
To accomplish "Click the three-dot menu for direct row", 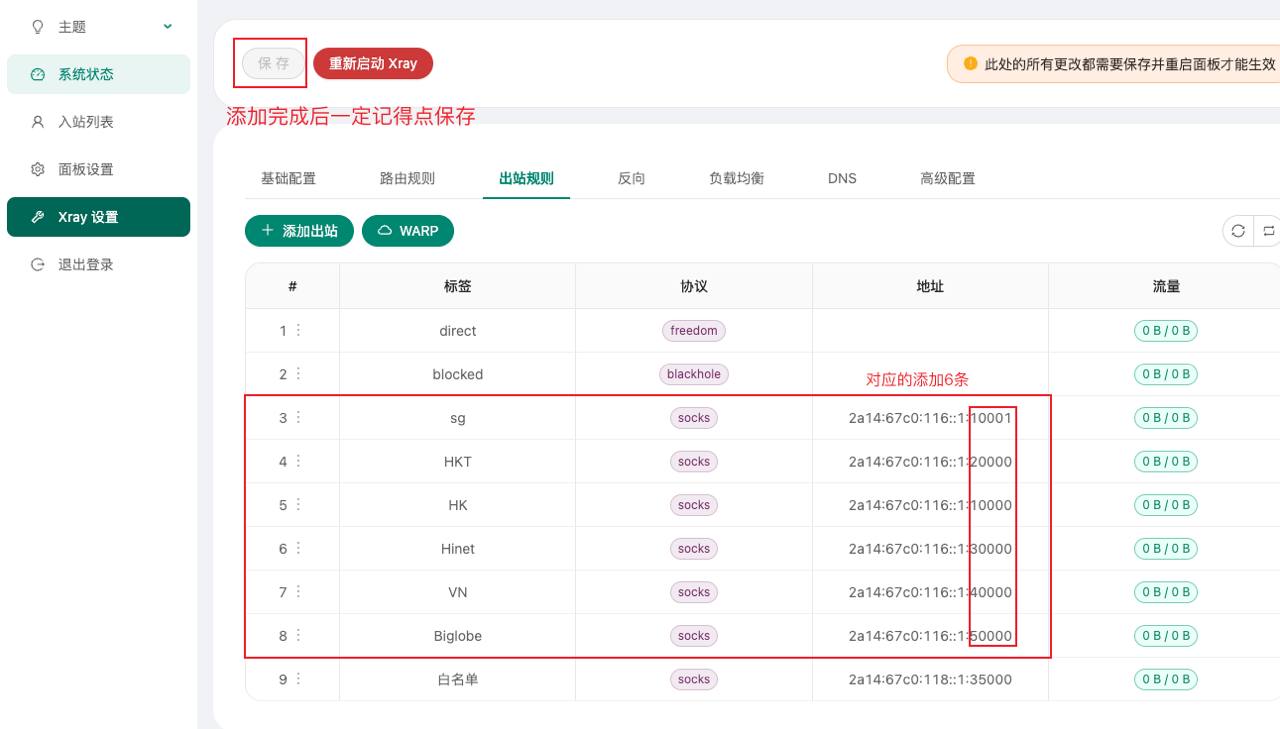I will 298,331.
